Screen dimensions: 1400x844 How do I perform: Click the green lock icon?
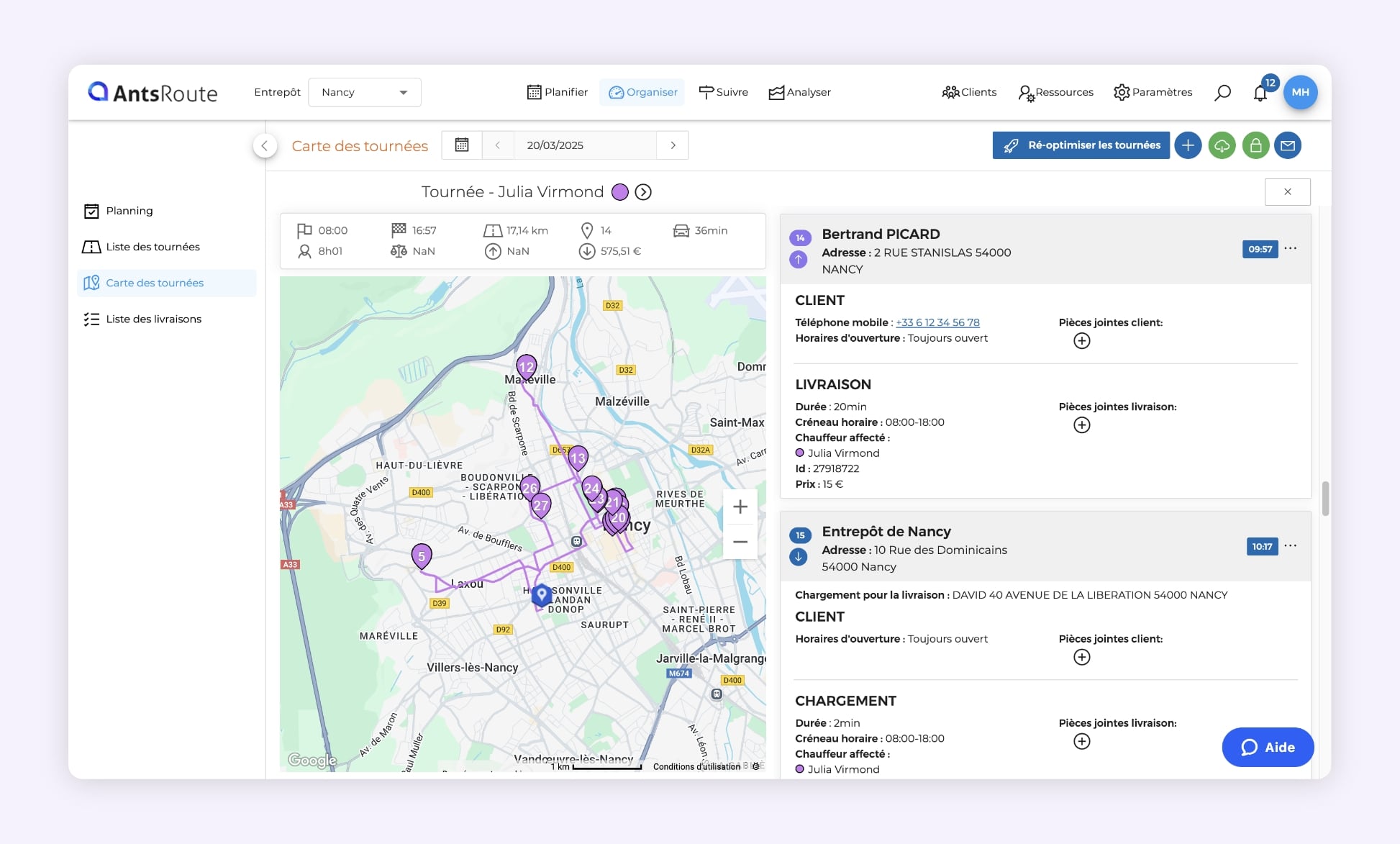1255,145
